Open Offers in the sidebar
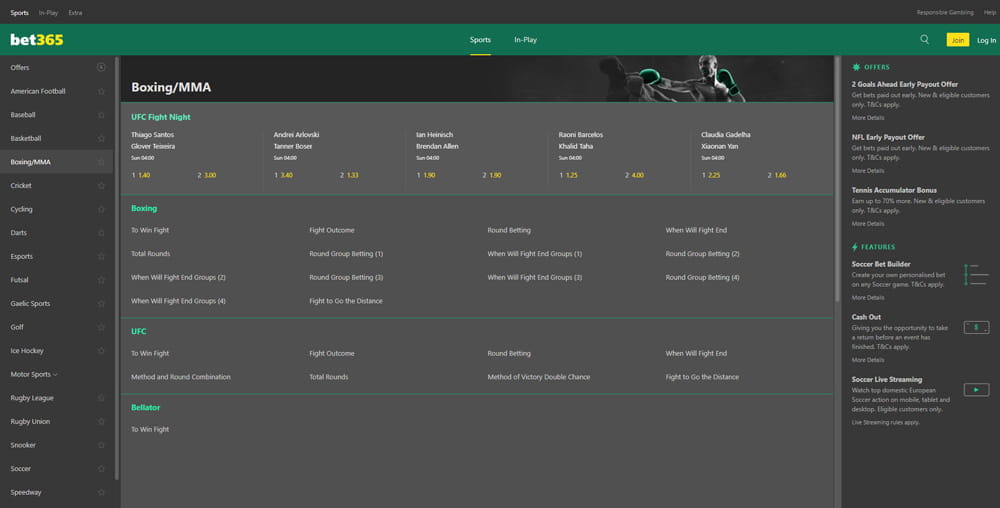 point(20,68)
